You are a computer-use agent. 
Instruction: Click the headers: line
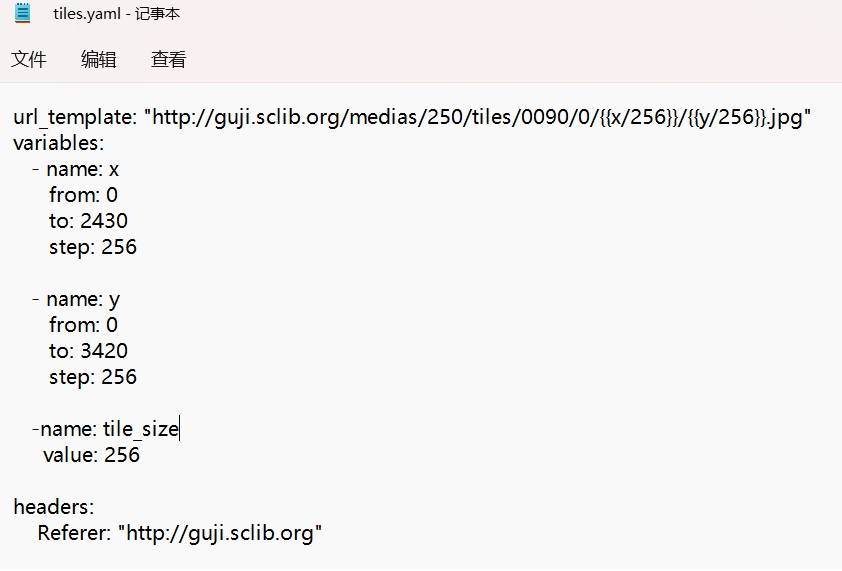point(54,507)
